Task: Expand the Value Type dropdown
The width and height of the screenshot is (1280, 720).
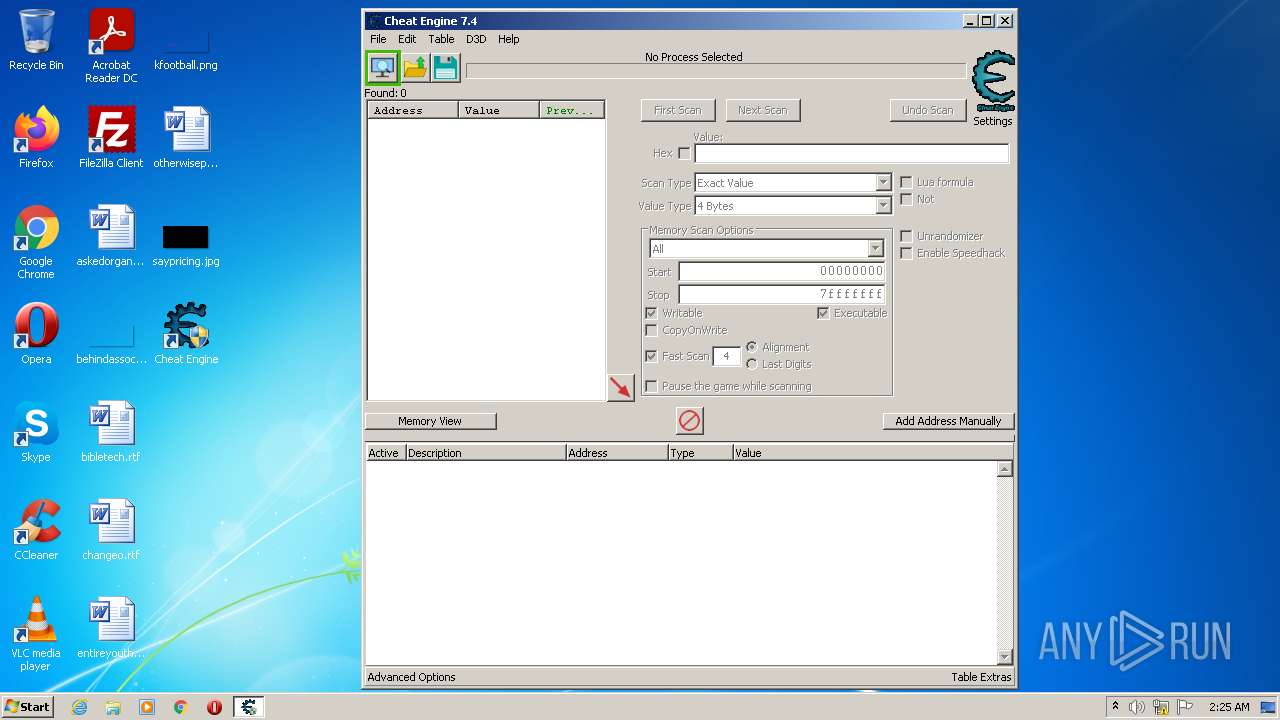Action: tap(883, 206)
